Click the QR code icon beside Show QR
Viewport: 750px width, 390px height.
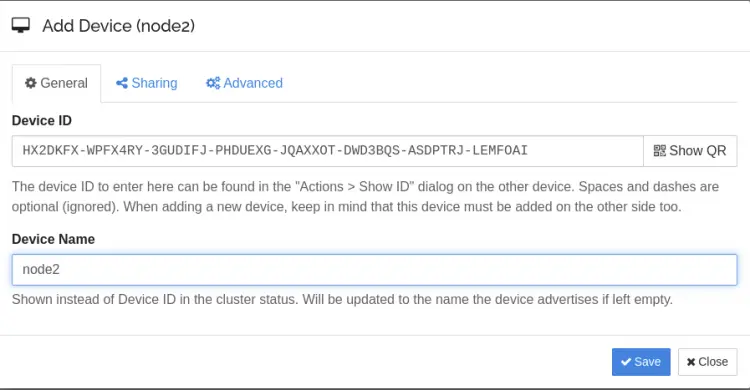(660, 151)
